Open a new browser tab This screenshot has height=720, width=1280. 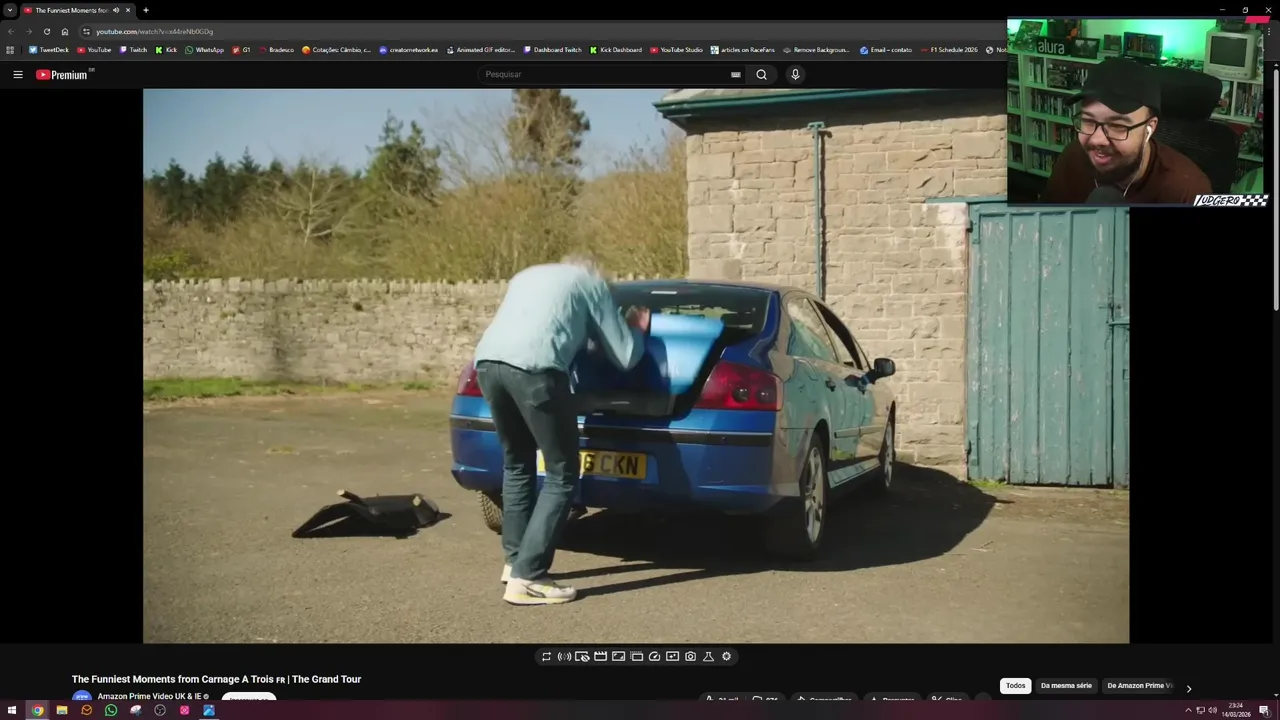pyautogui.click(x=146, y=10)
